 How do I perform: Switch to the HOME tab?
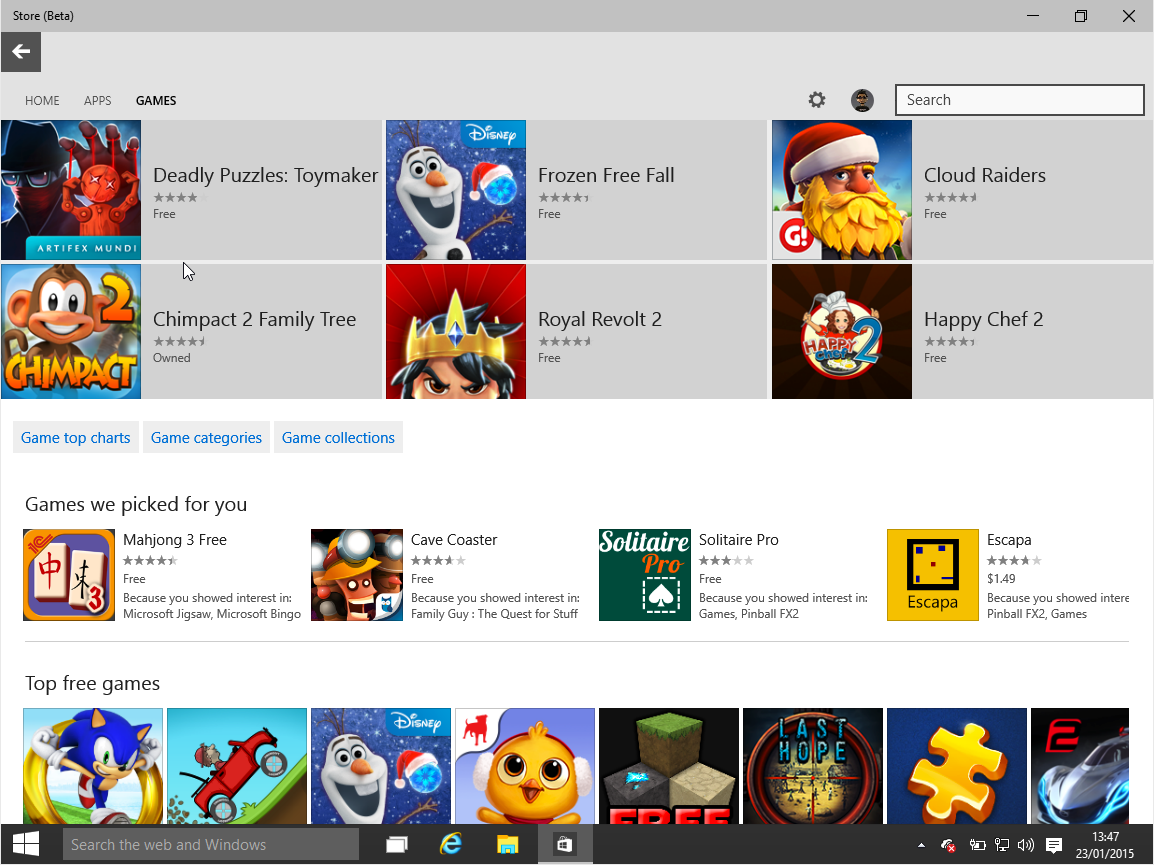coord(42,100)
